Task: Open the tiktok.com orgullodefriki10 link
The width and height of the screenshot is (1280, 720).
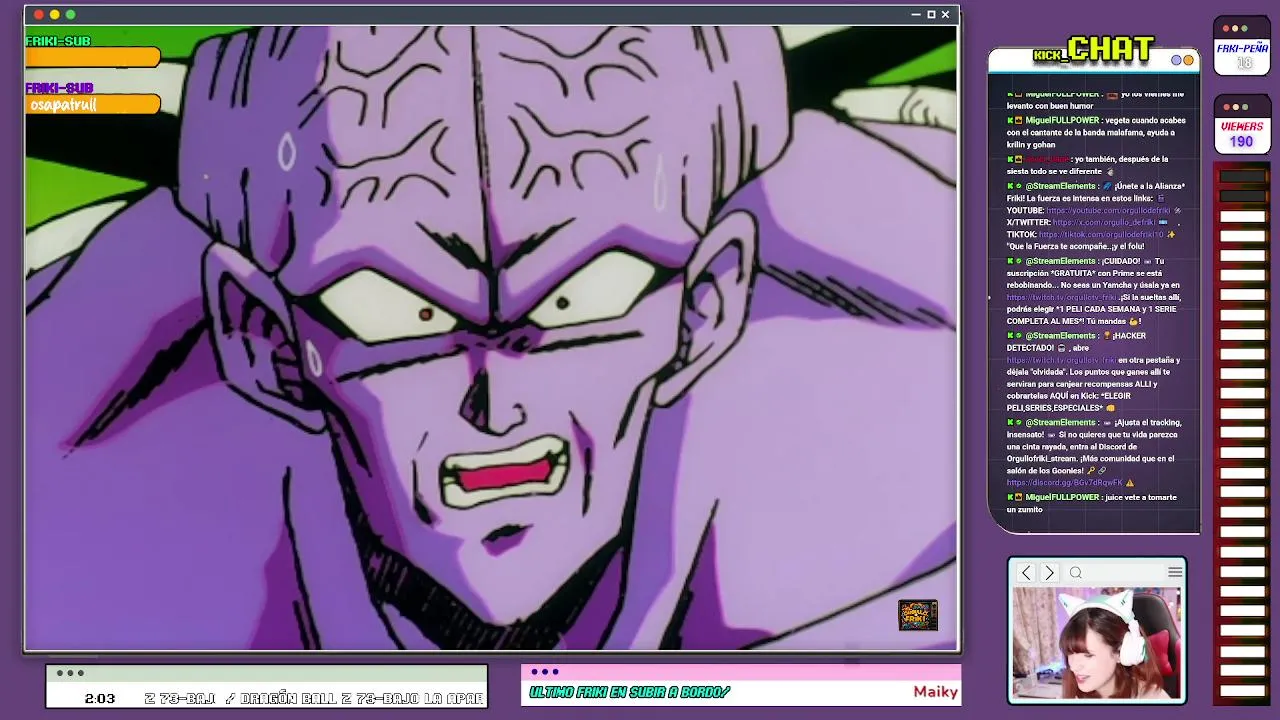Action: pos(1101,235)
